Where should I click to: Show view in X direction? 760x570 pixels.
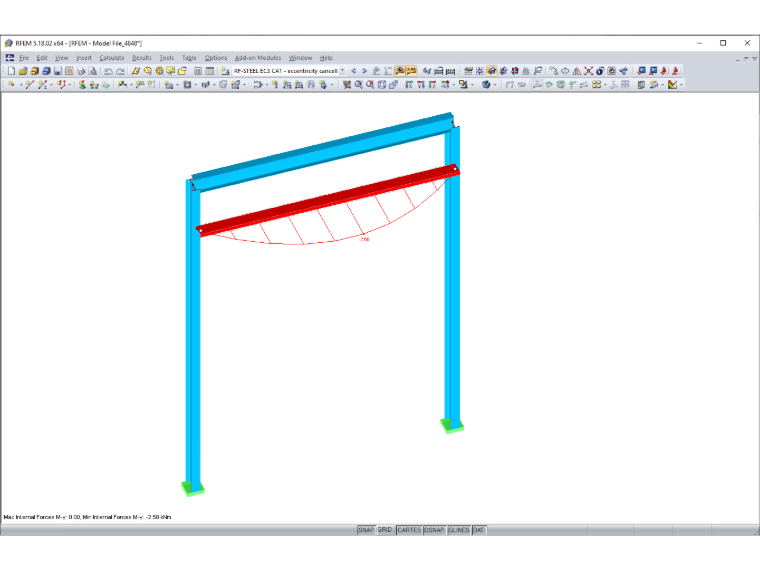tap(409, 84)
